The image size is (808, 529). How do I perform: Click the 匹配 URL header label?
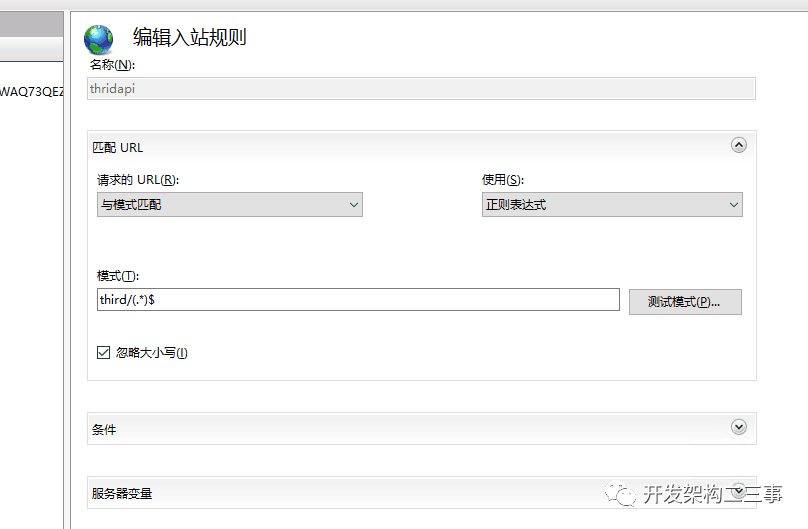[x=117, y=148]
